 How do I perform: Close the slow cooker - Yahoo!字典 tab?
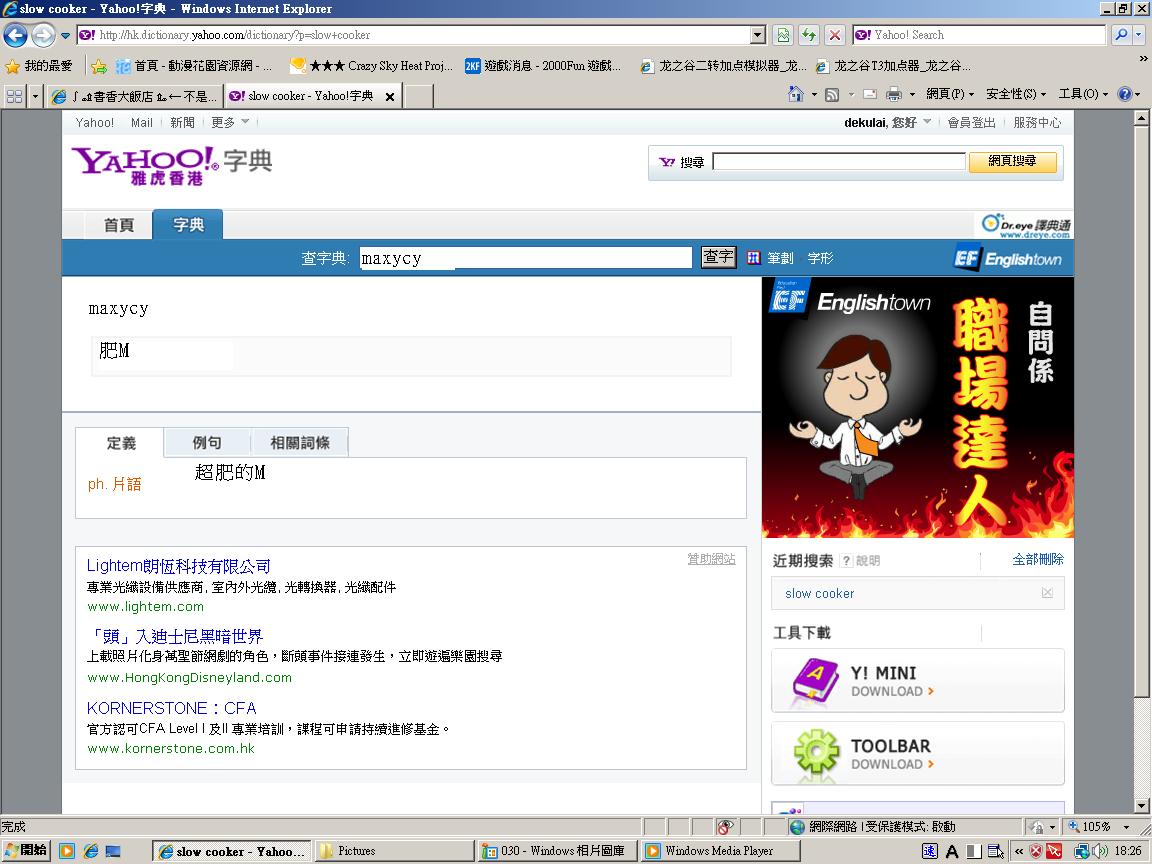point(390,96)
